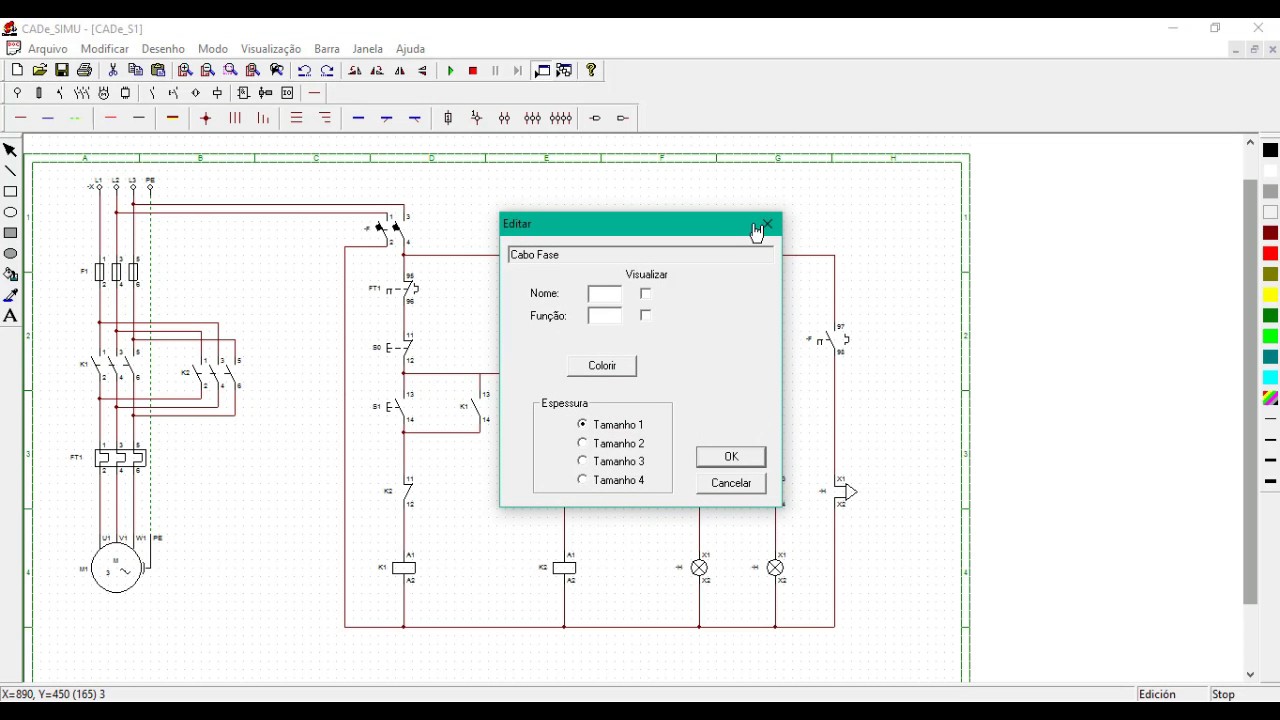Click the M1 motor symbol in schematic
The width and height of the screenshot is (1280, 720).
[117, 568]
